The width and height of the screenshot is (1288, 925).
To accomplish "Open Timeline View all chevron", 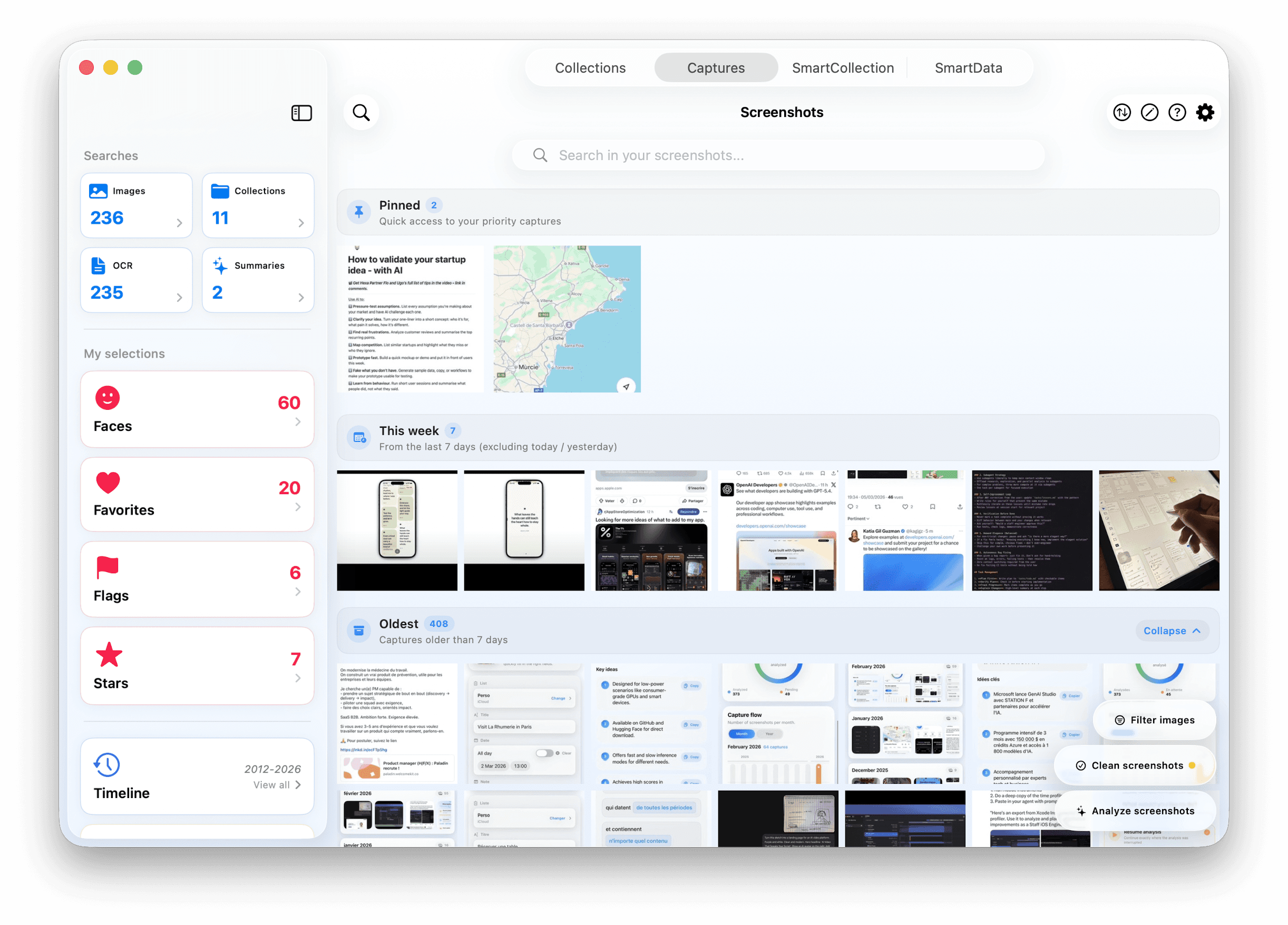I will [298, 785].
